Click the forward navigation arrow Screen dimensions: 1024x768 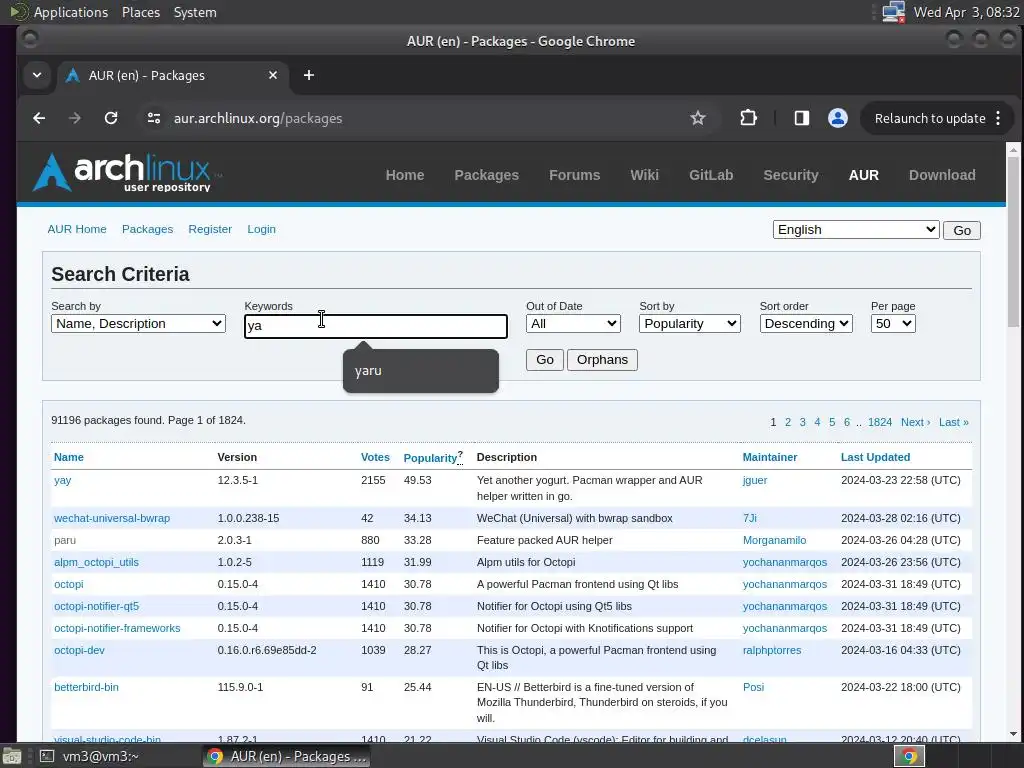pyautogui.click(x=75, y=118)
